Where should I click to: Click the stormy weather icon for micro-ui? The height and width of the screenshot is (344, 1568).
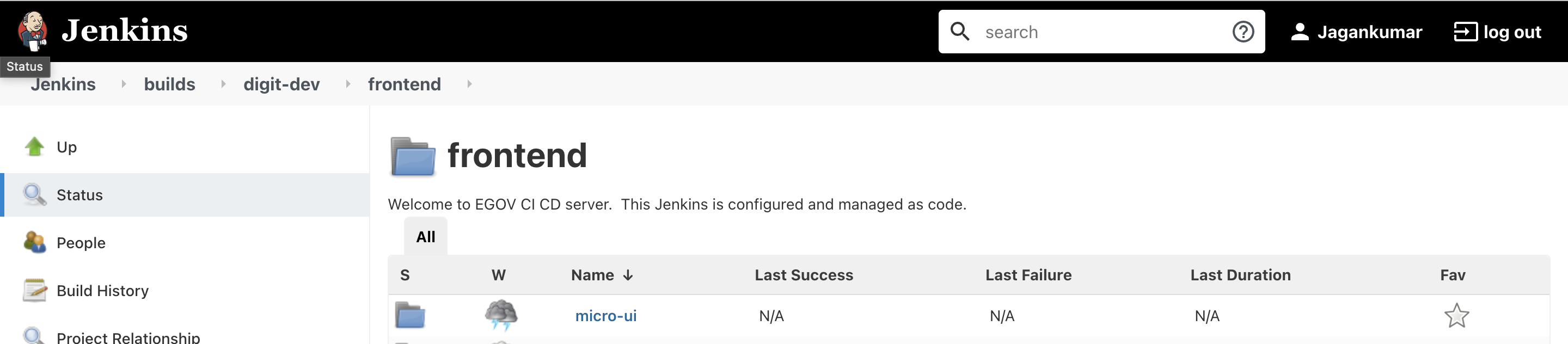point(500,315)
